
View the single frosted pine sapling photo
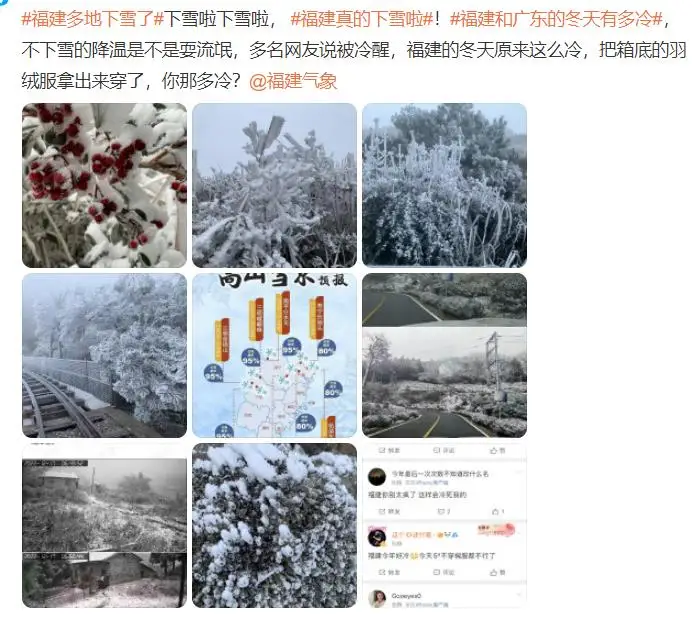click(275, 185)
